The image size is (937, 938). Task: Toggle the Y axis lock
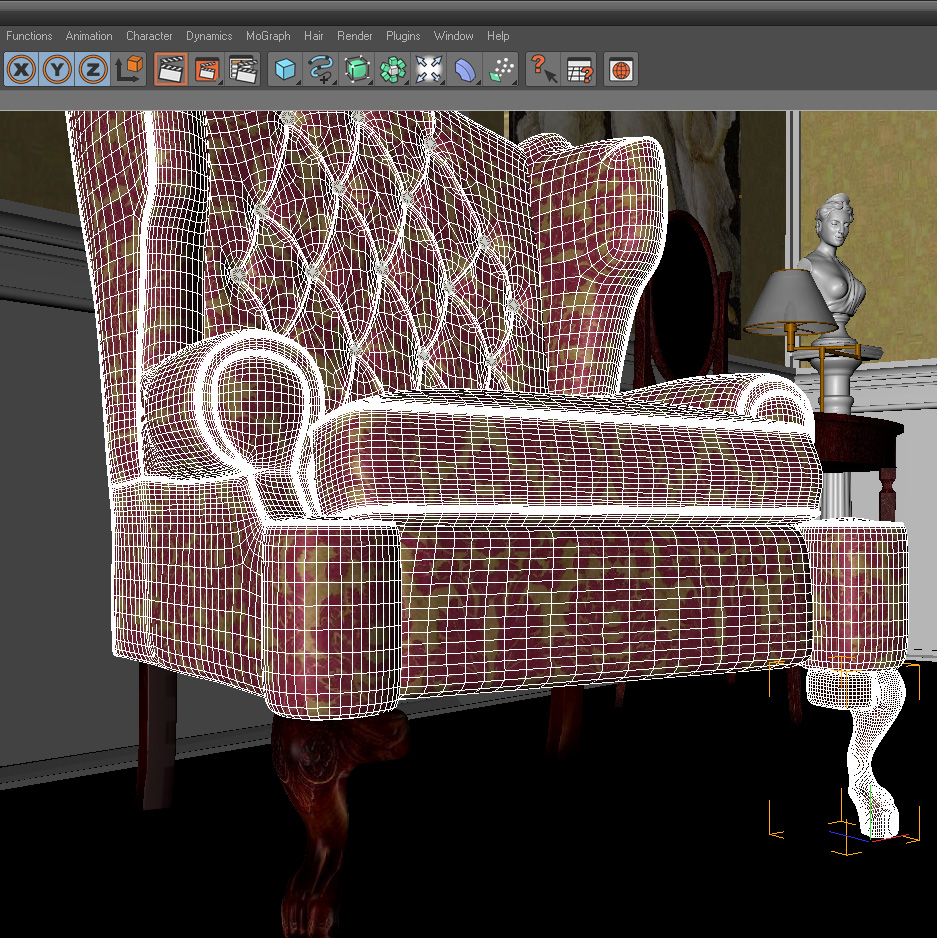coord(57,69)
